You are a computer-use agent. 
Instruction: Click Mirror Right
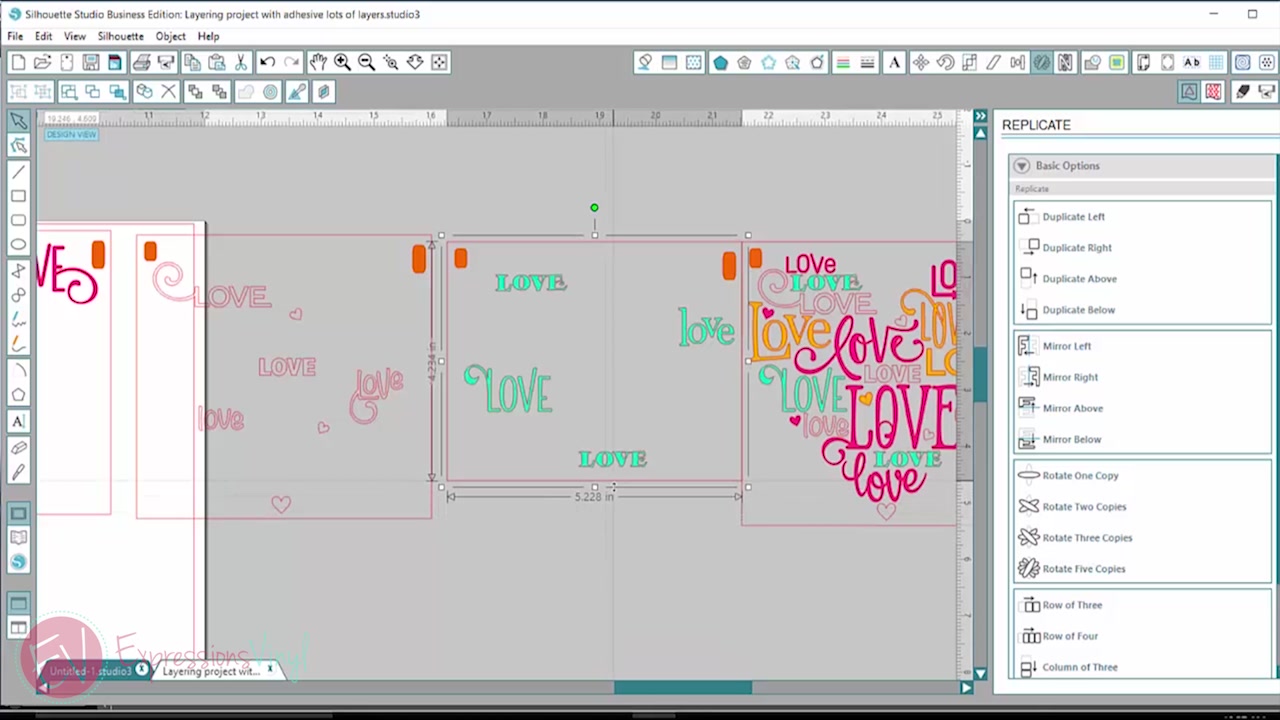pos(1070,377)
